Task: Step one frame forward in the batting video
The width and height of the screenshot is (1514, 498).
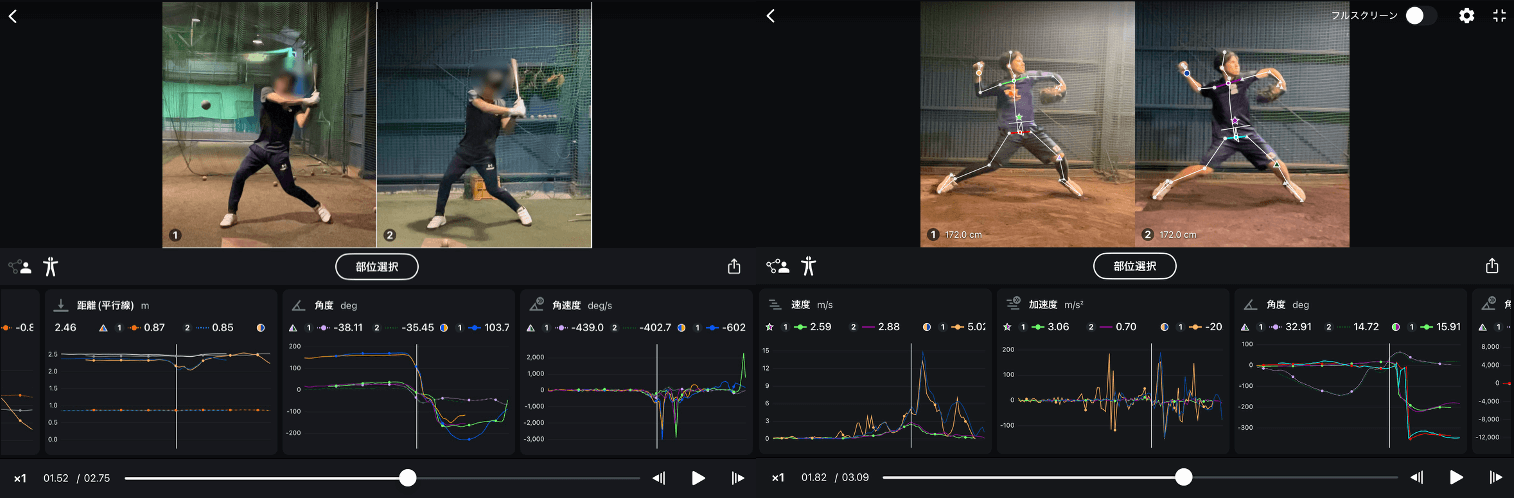Action: tap(737, 478)
